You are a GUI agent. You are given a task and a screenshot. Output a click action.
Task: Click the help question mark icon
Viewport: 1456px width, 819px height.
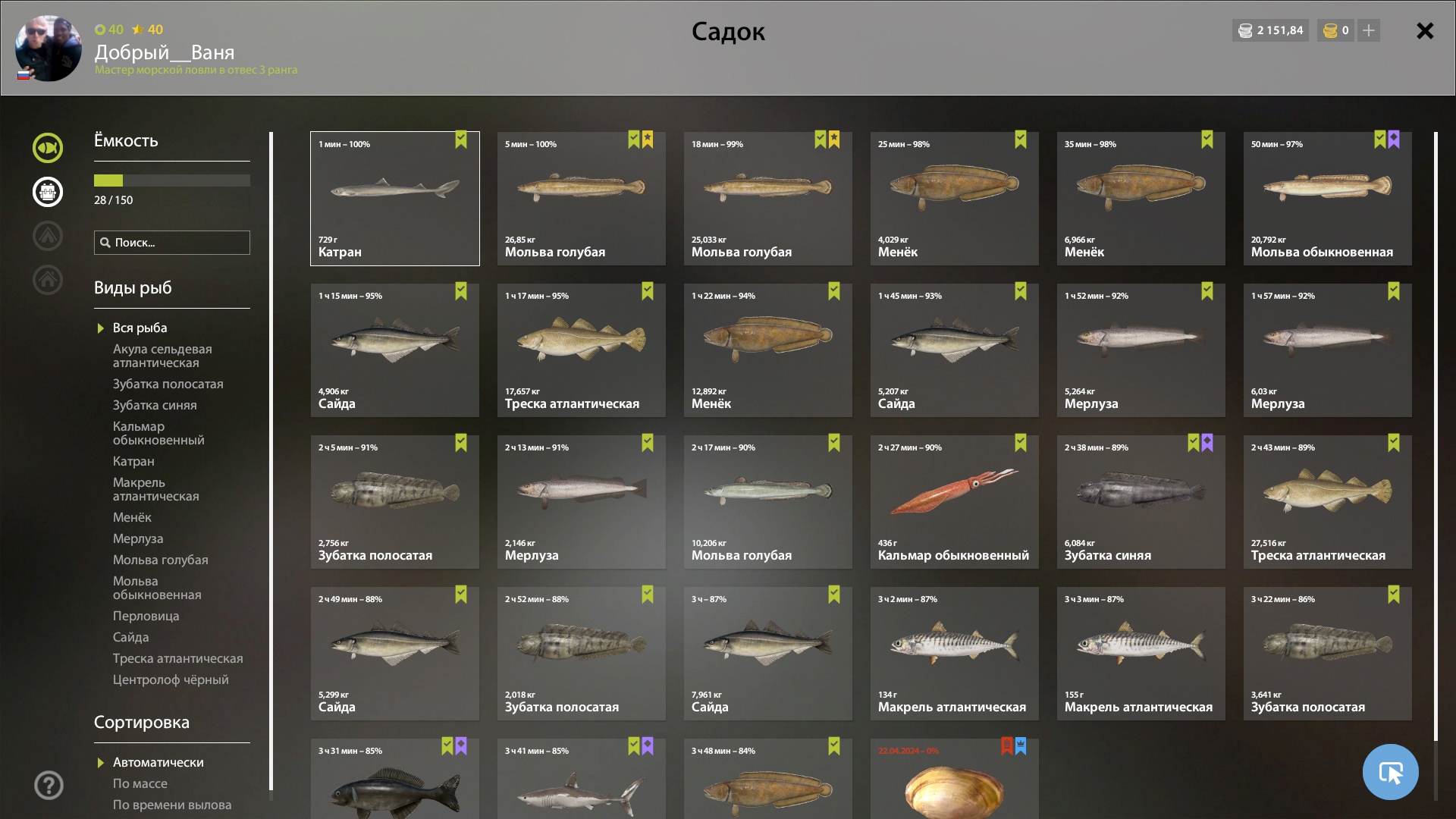pyautogui.click(x=49, y=786)
